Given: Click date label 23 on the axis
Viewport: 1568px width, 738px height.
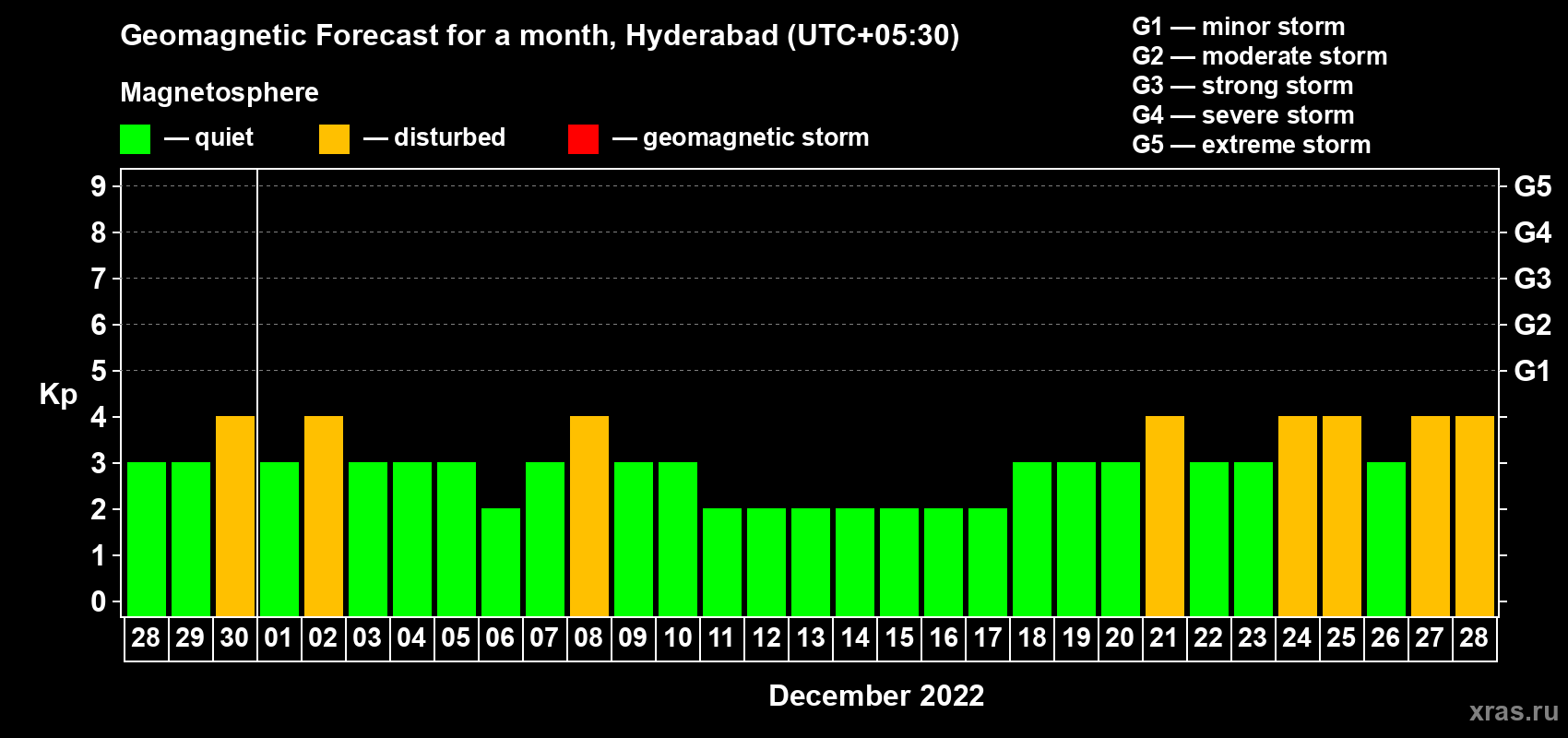Looking at the screenshot, I should [x=1253, y=637].
